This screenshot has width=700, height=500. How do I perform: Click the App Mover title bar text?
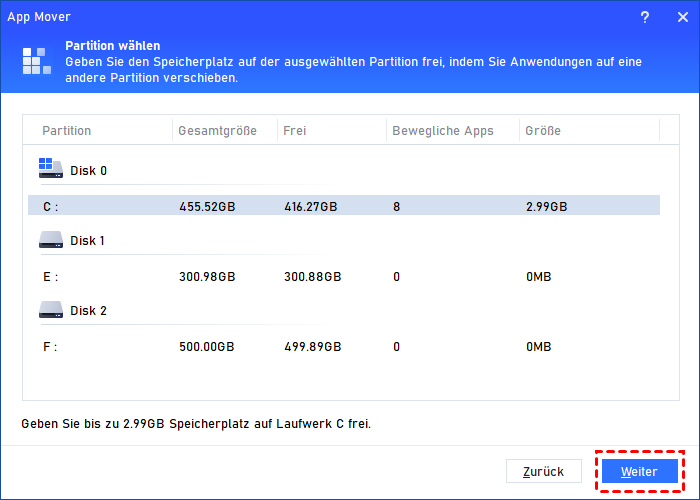tap(41, 17)
